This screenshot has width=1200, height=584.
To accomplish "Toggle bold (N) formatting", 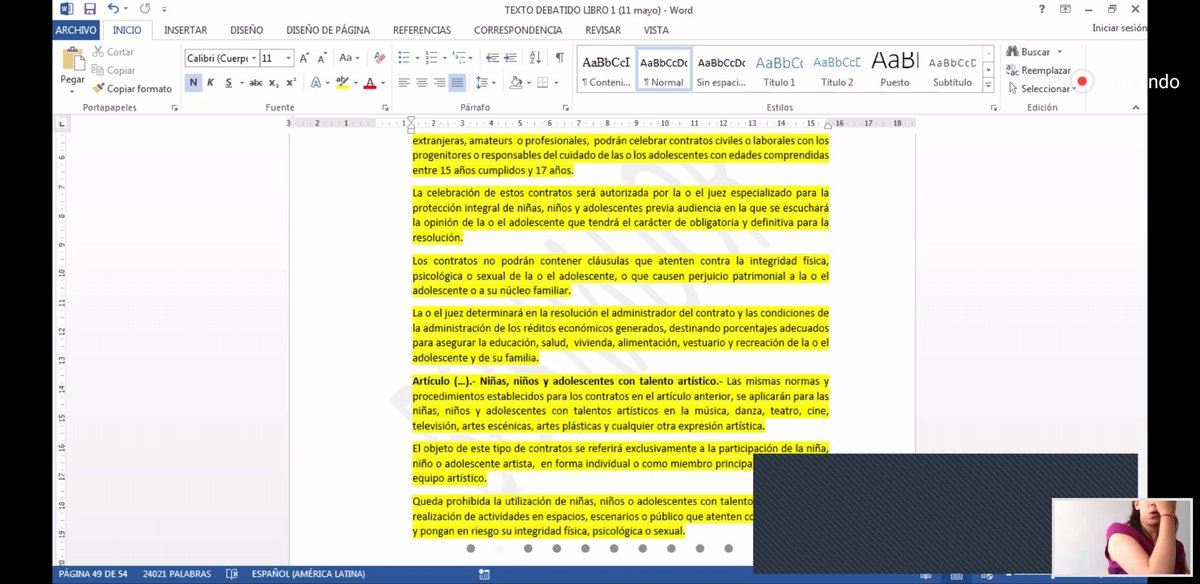I will pyautogui.click(x=192, y=82).
